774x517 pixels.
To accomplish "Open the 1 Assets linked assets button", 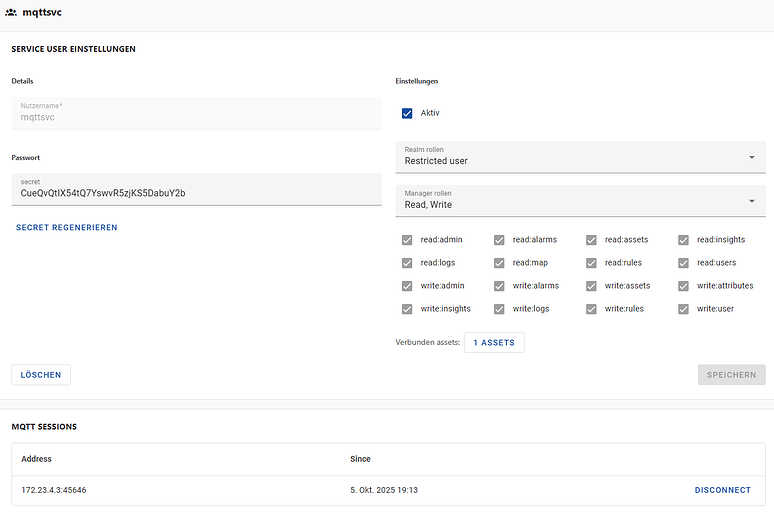I will pyautogui.click(x=494, y=342).
